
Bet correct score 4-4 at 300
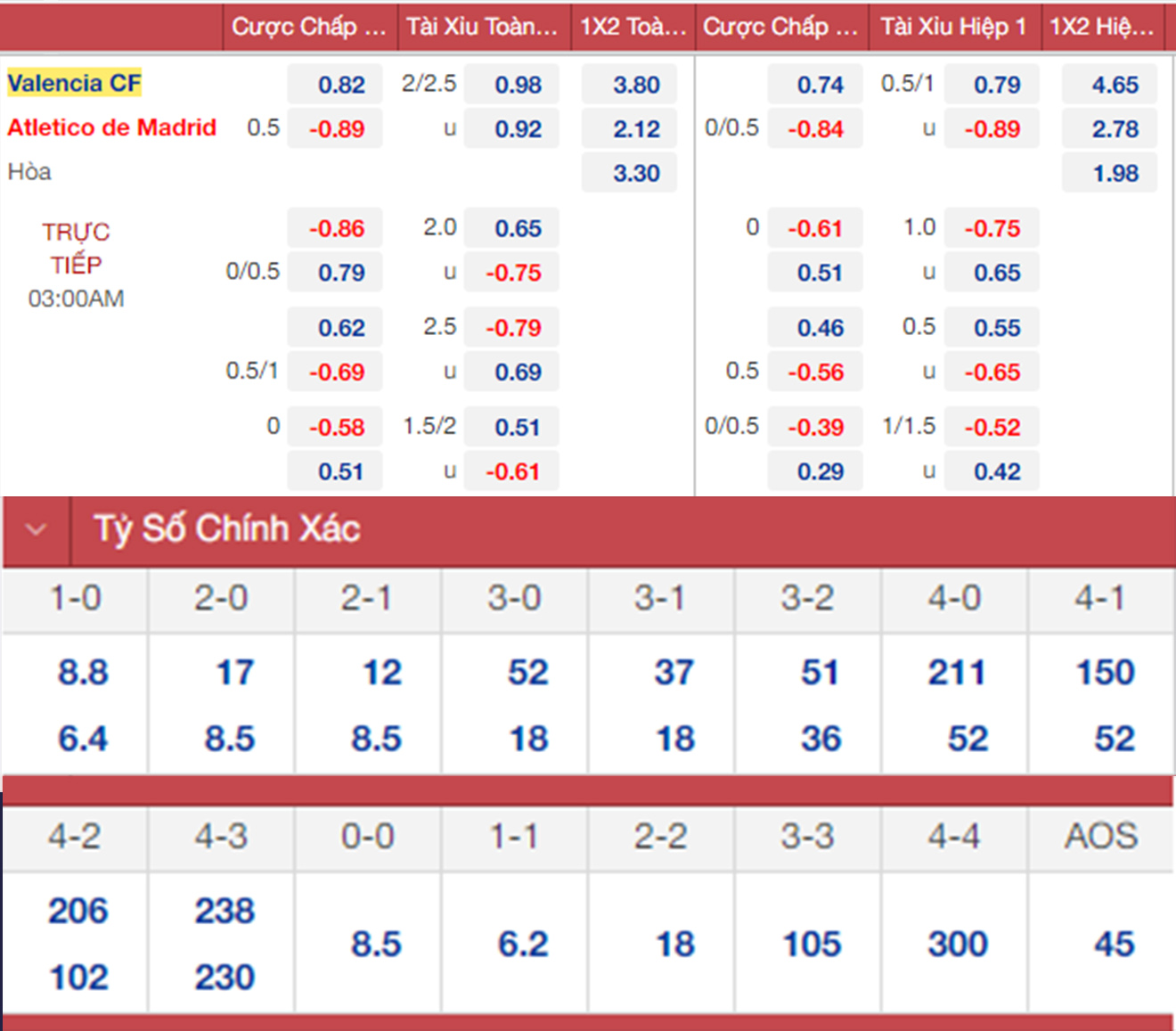coord(957,944)
